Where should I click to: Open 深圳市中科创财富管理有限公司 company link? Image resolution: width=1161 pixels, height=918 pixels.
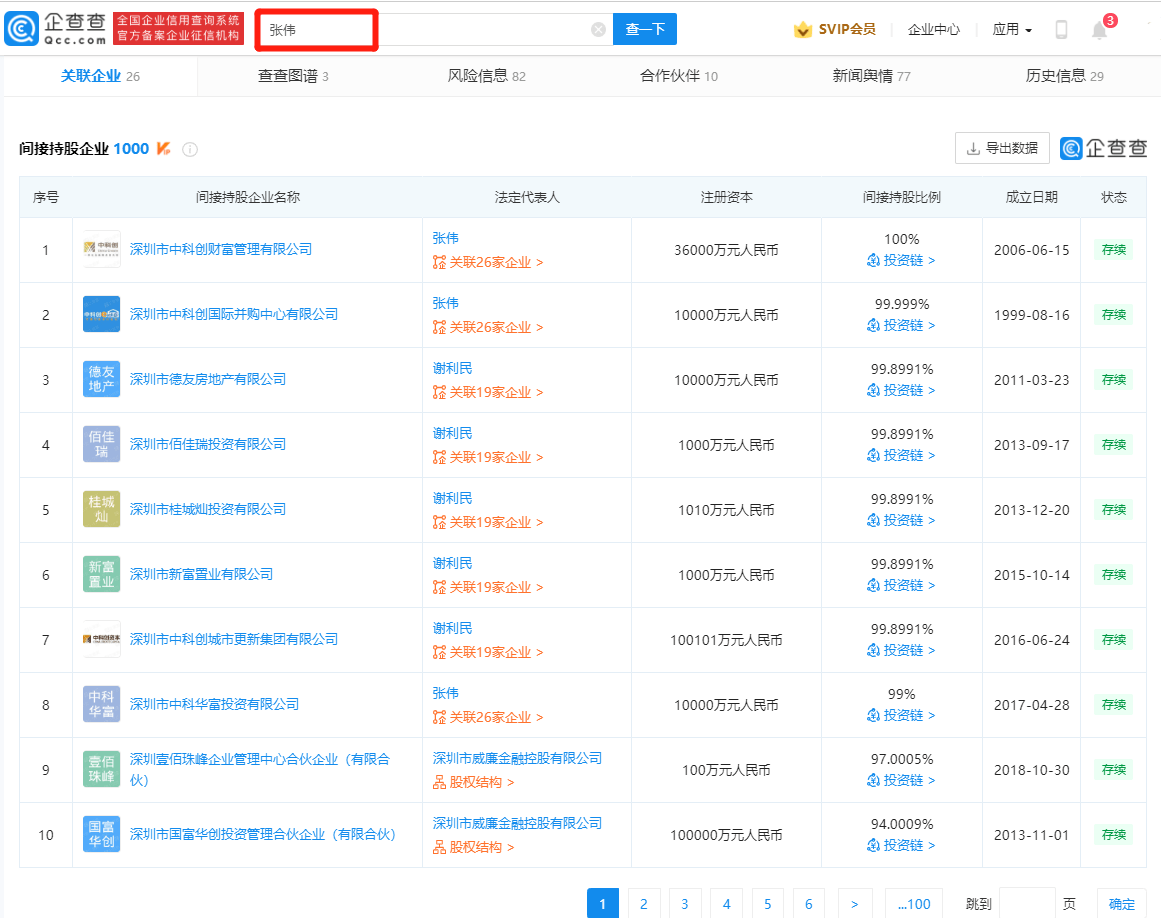click(221, 249)
